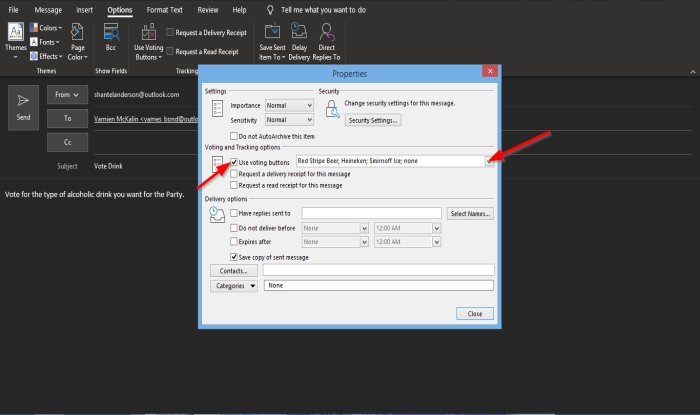Click the Voting and Tracking options icon
The height and width of the screenshot is (415, 700).
tap(217, 164)
